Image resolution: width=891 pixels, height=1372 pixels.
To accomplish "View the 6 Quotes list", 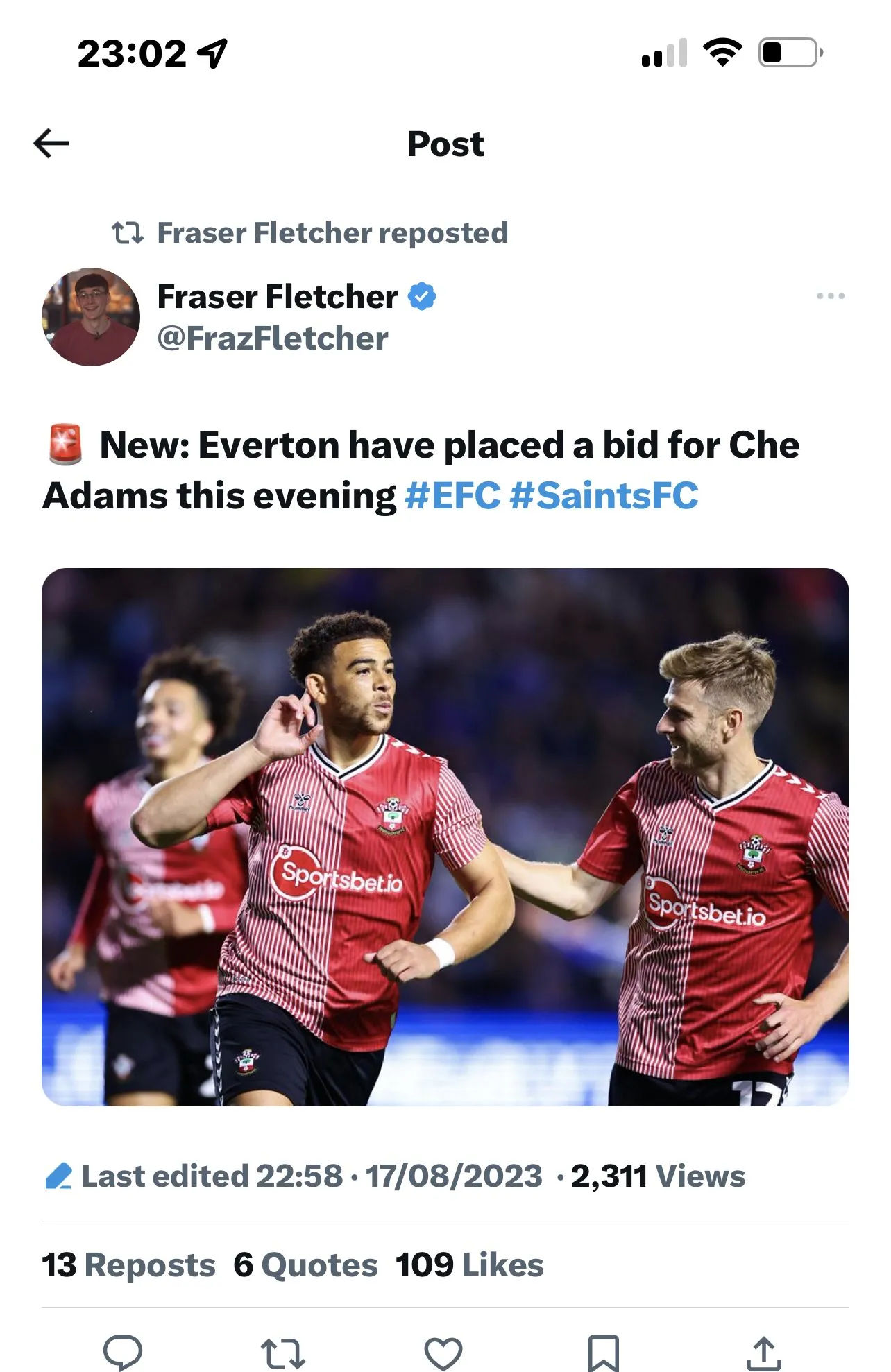I will (x=305, y=1264).
